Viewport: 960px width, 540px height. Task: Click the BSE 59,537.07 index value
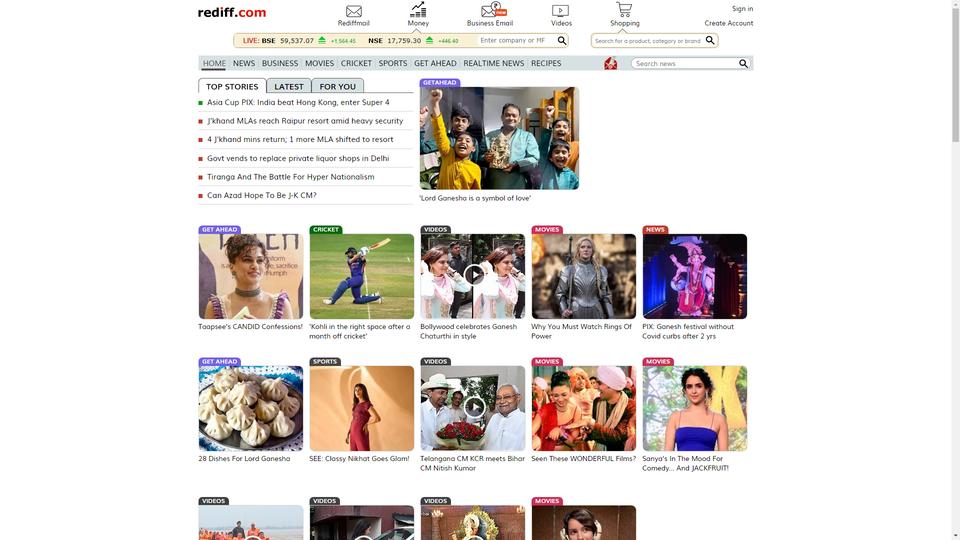[297, 40]
